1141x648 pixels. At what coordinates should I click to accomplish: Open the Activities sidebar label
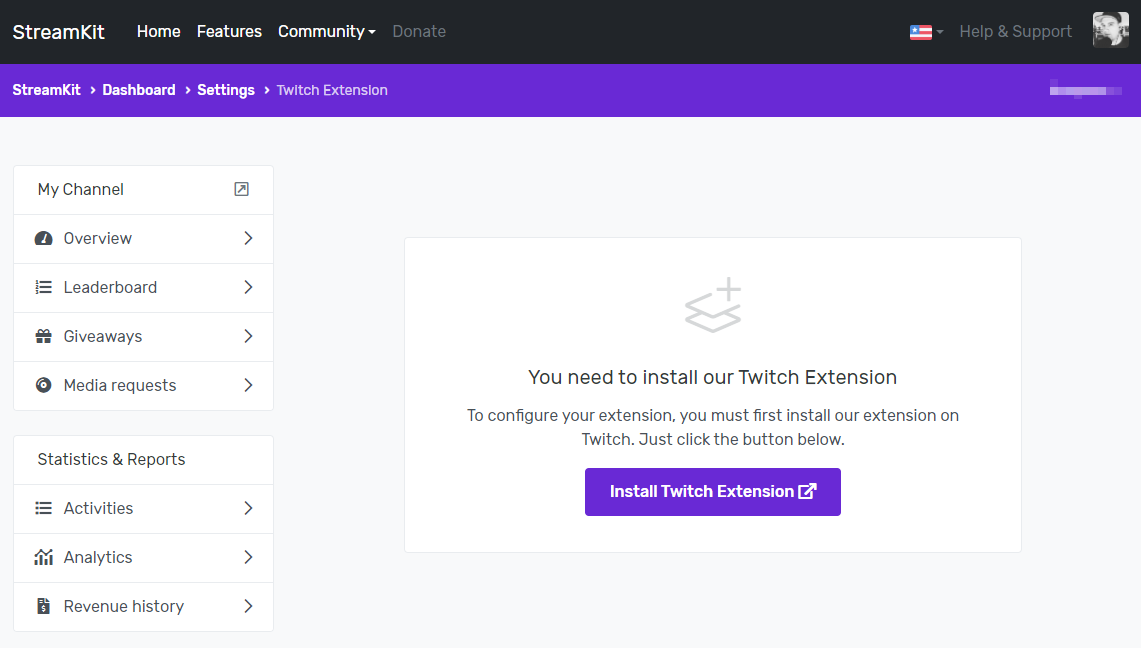click(x=98, y=508)
